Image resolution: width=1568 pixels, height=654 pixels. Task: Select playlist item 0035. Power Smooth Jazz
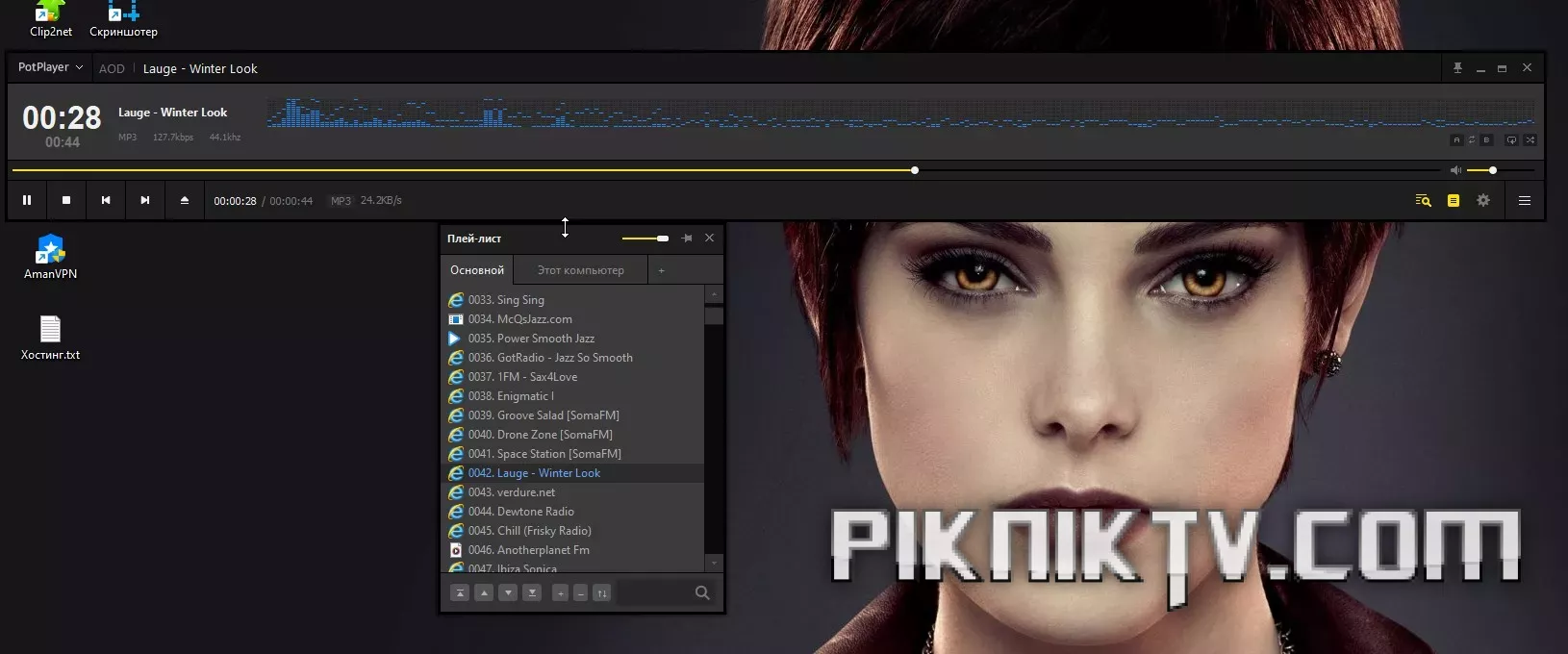(x=572, y=339)
